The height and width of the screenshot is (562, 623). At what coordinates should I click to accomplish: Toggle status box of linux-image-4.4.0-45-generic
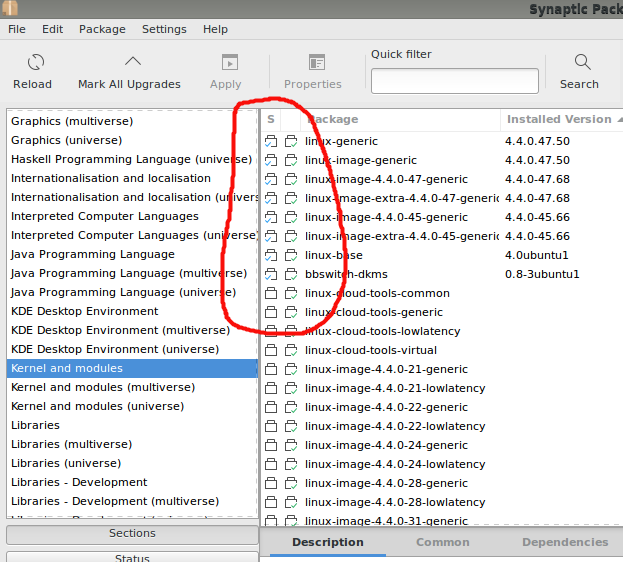click(271, 217)
